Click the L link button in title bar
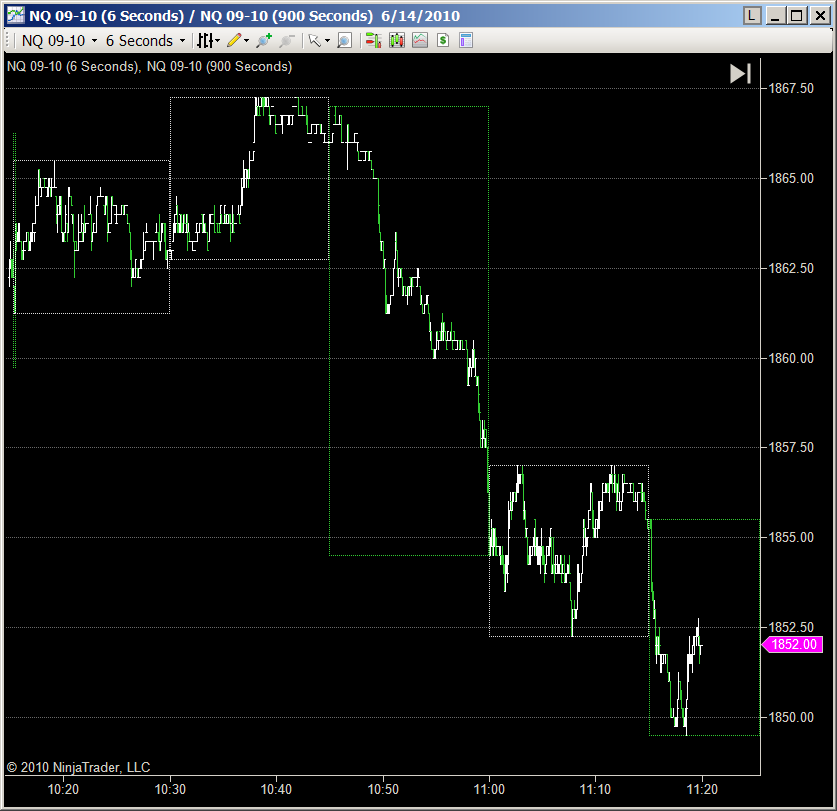Screen dimensions: 837x811 coord(752,15)
